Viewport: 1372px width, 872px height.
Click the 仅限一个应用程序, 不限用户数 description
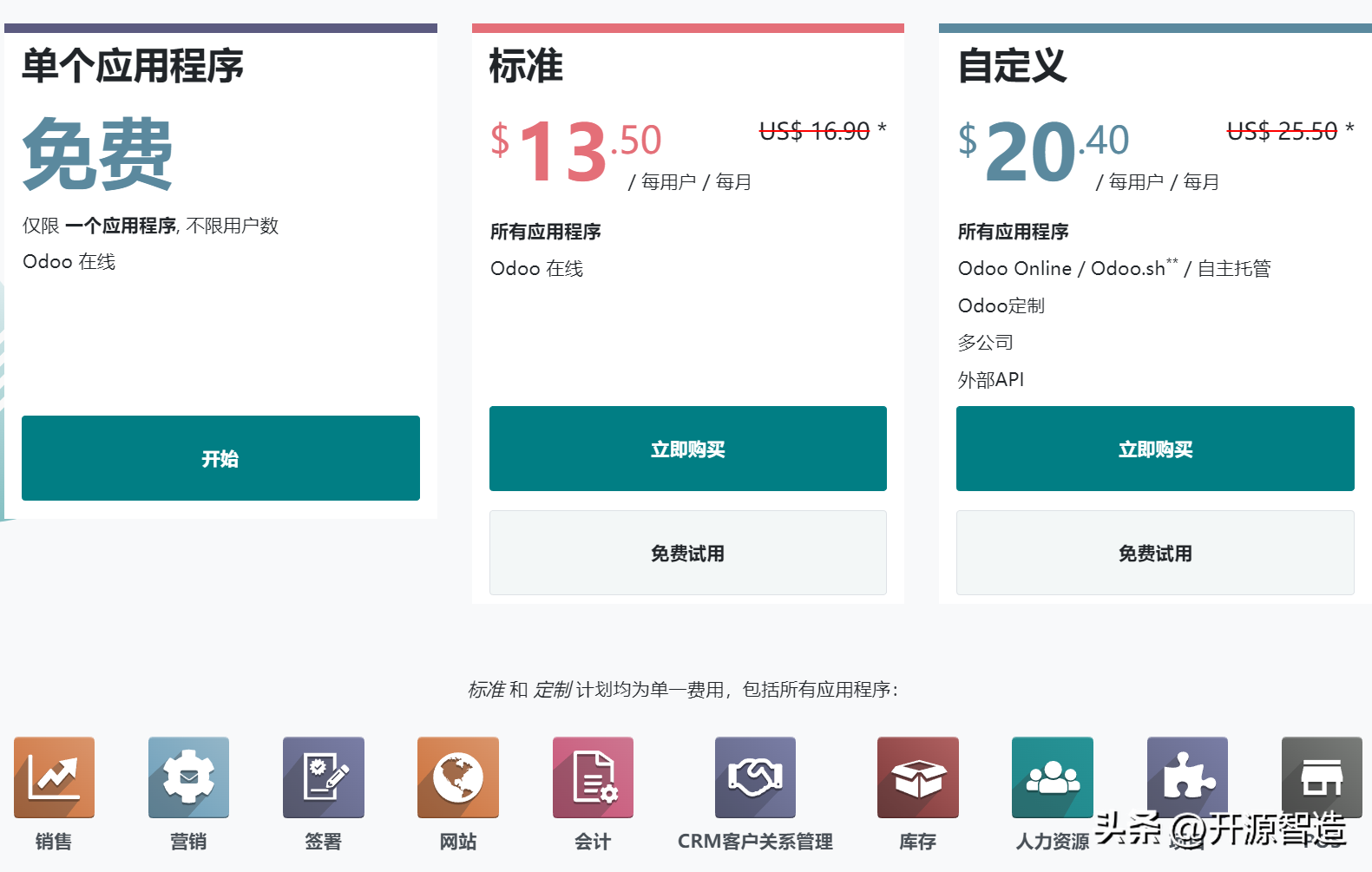(x=151, y=226)
